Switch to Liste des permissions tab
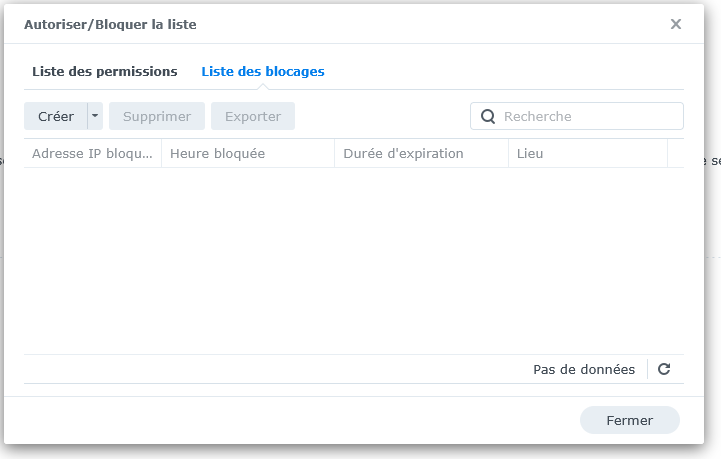This screenshot has height=459, width=721. pyautogui.click(x=104, y=71)
